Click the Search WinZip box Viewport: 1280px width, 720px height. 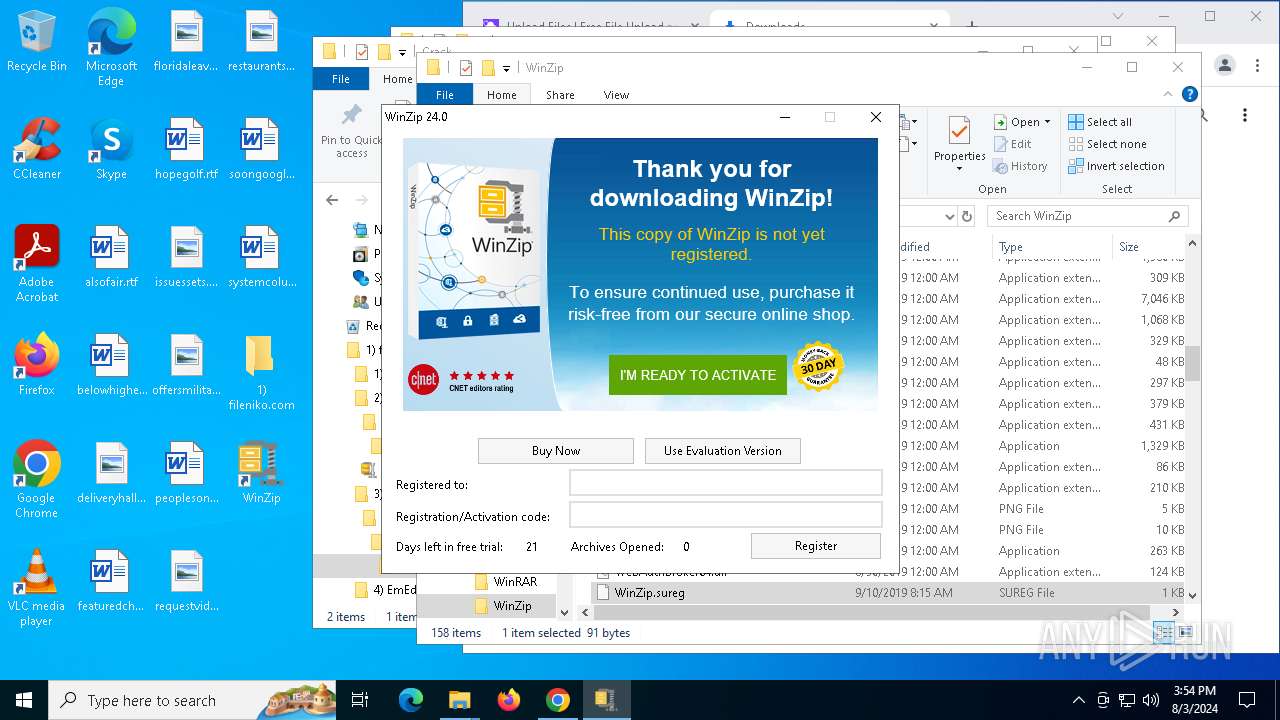click(x=1087, y=216)
